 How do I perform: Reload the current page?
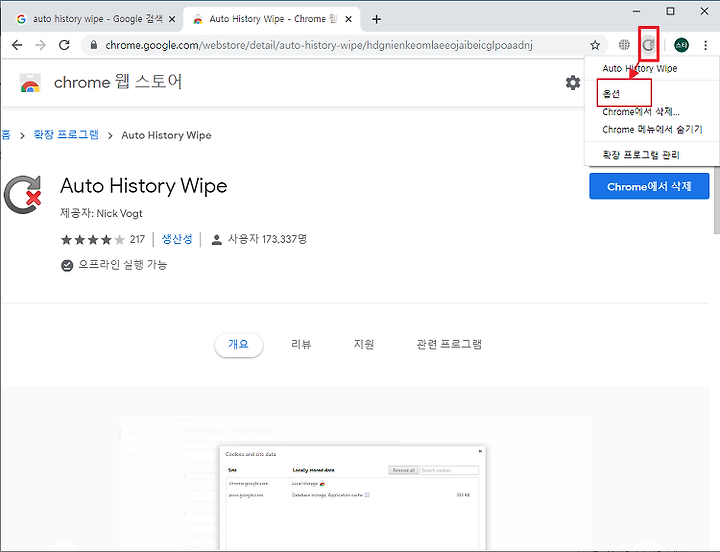pos(64,45)
